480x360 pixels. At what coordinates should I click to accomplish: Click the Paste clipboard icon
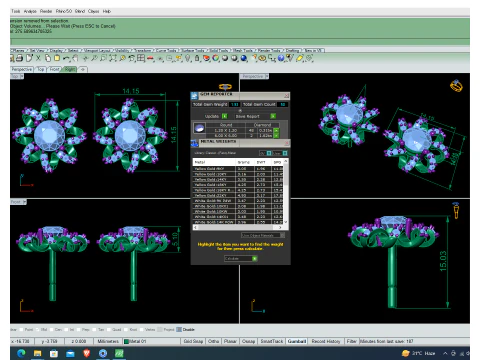(x=57, y=58)
